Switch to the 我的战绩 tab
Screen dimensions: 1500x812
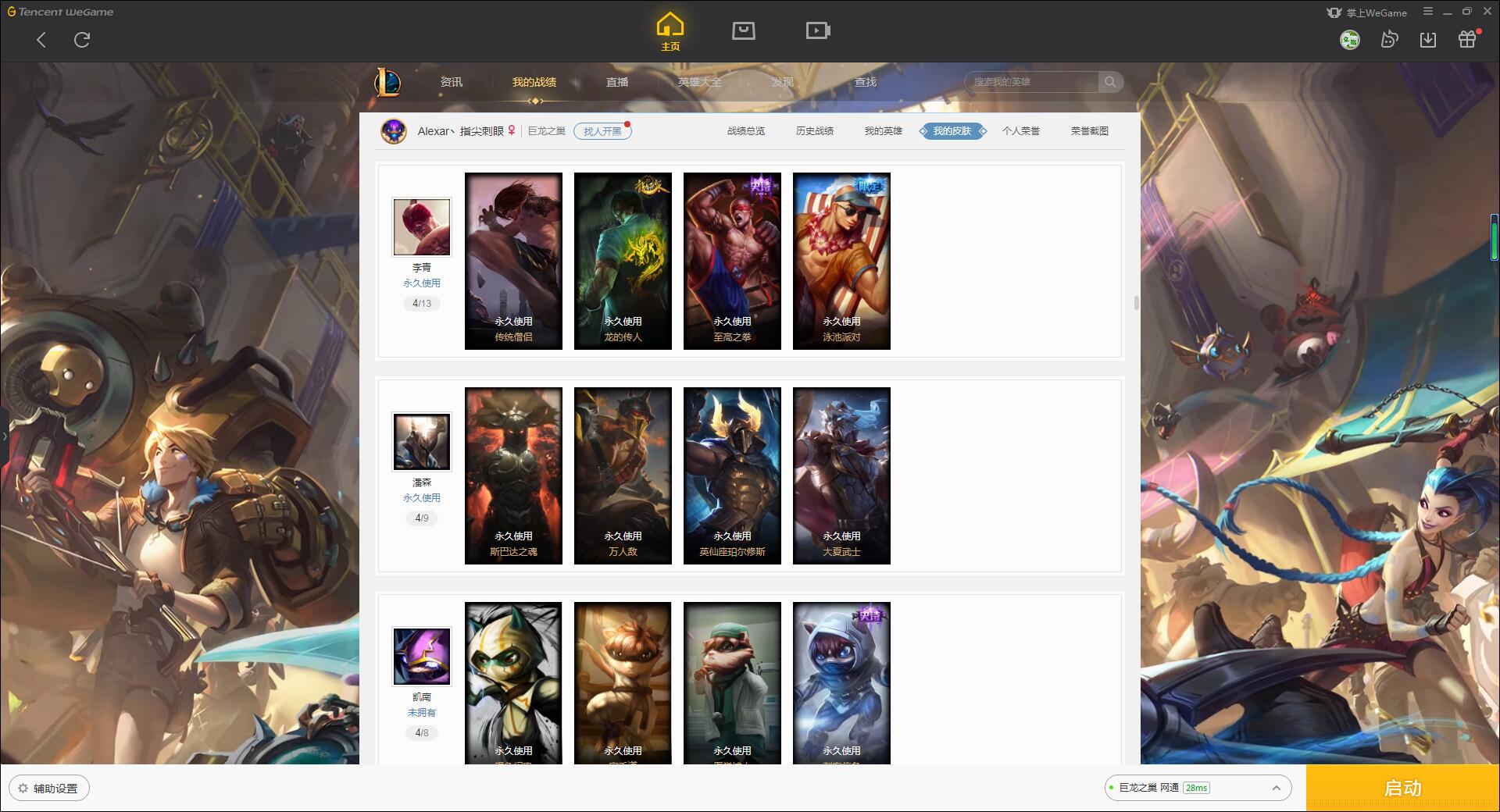point(534,82)
